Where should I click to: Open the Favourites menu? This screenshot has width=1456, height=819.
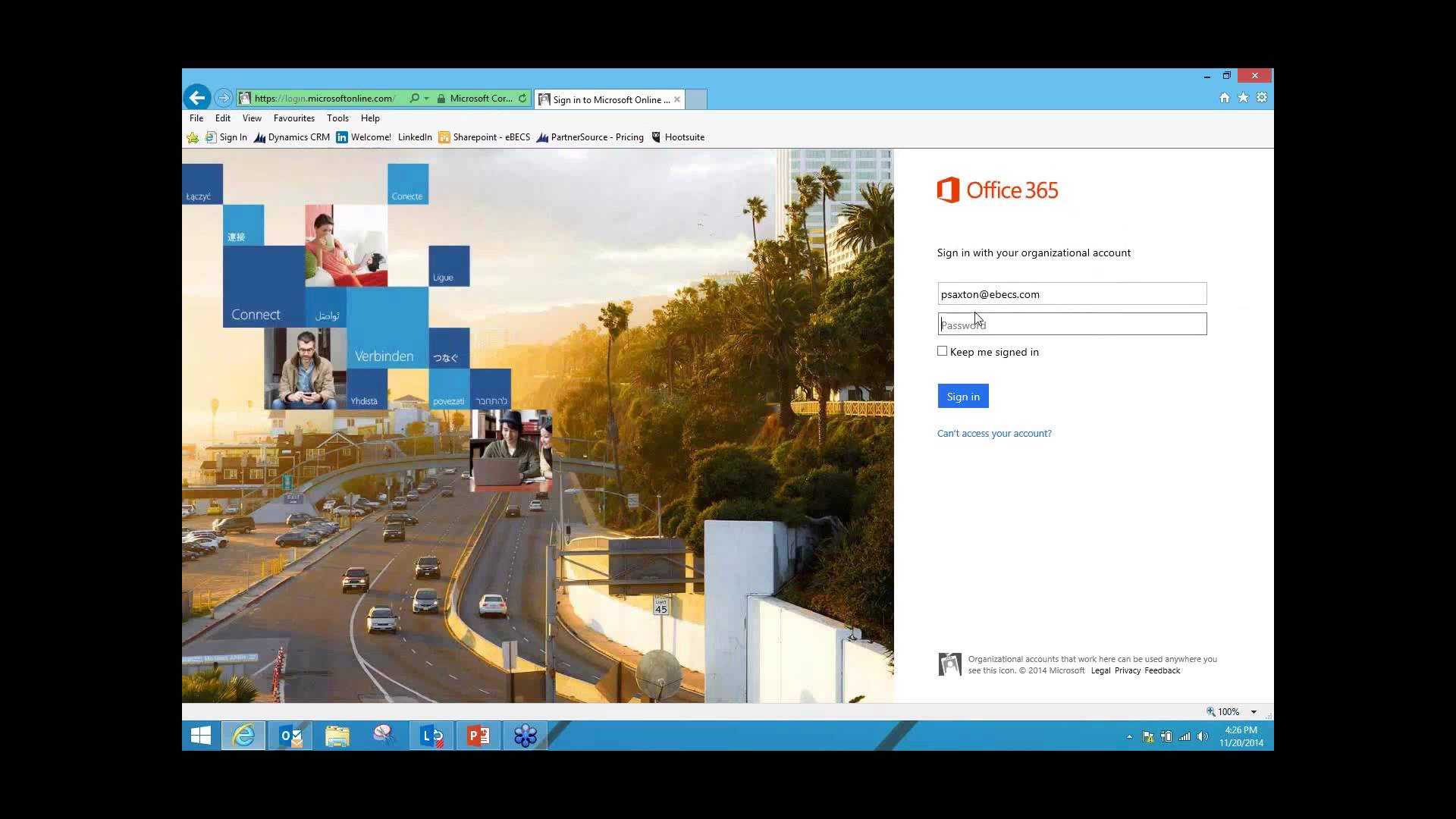tap(294, 118)
